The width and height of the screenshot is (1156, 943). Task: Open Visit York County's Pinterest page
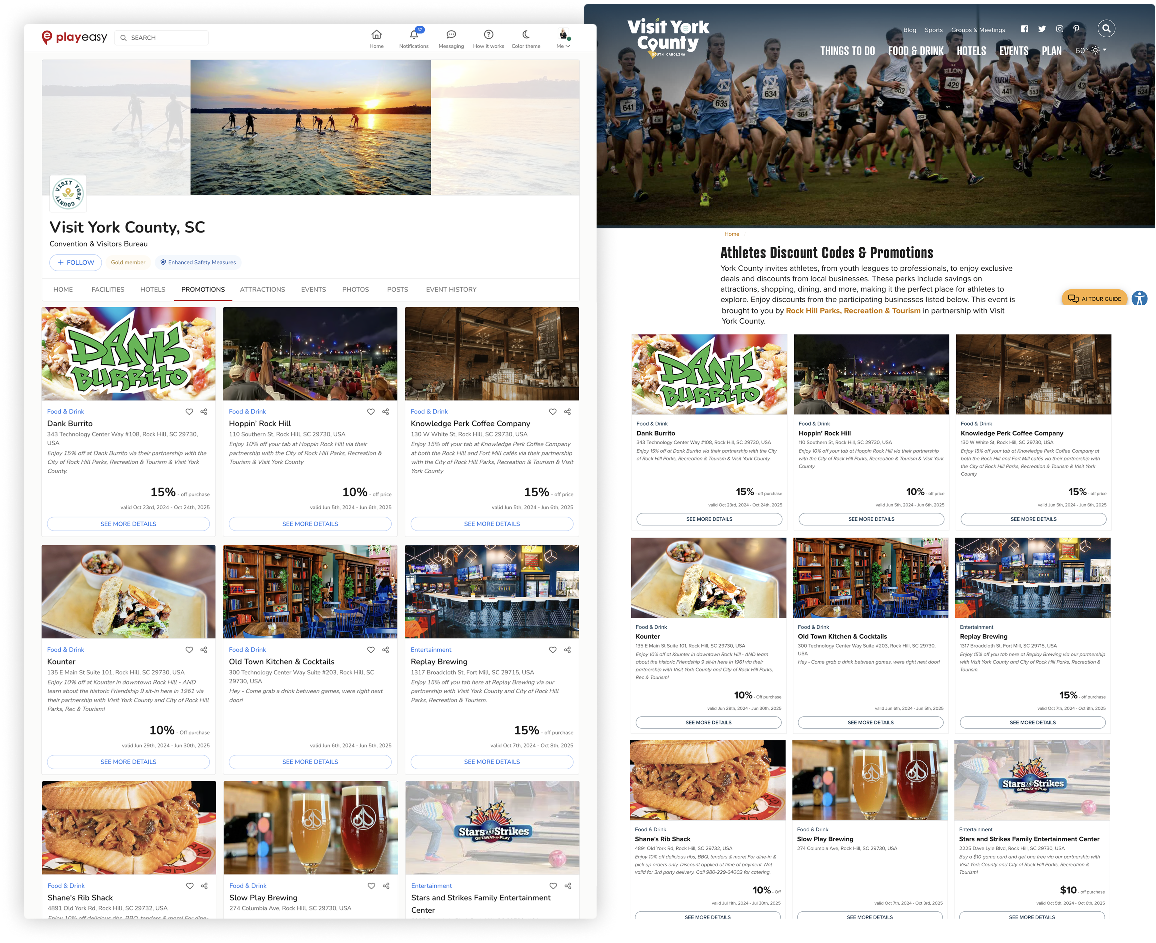(1076, 28)
